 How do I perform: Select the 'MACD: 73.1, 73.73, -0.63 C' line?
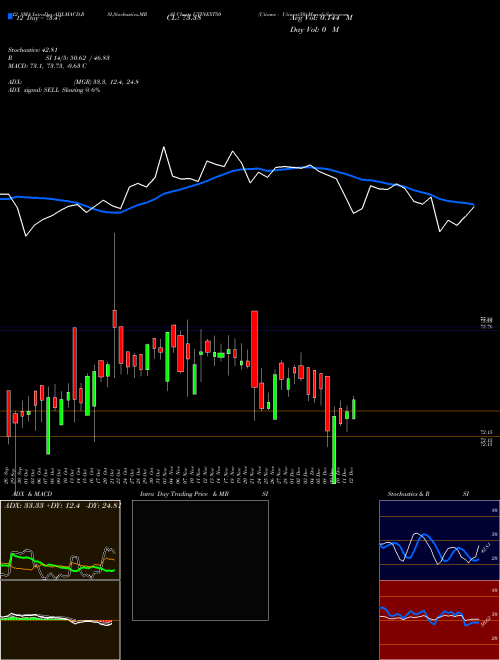click(47, 66)
